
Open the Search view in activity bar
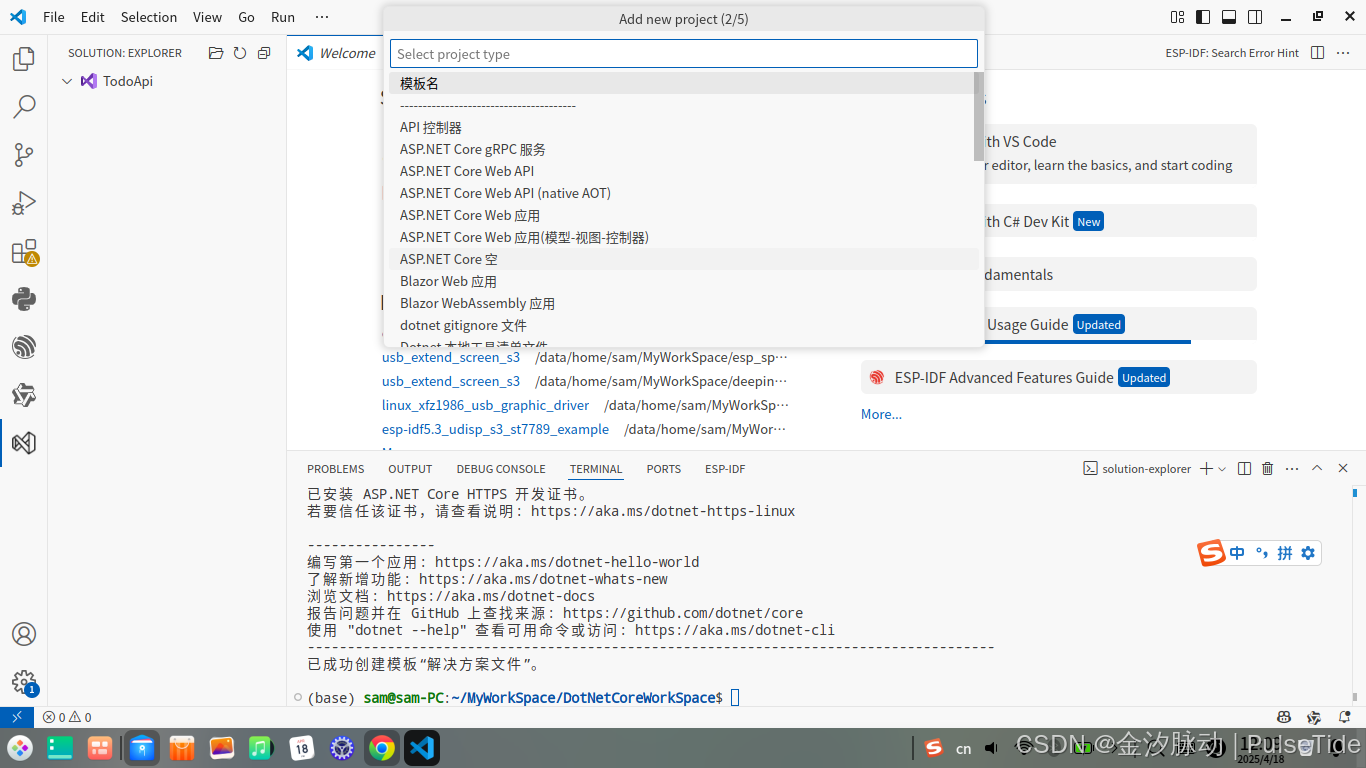pos(24,107)
